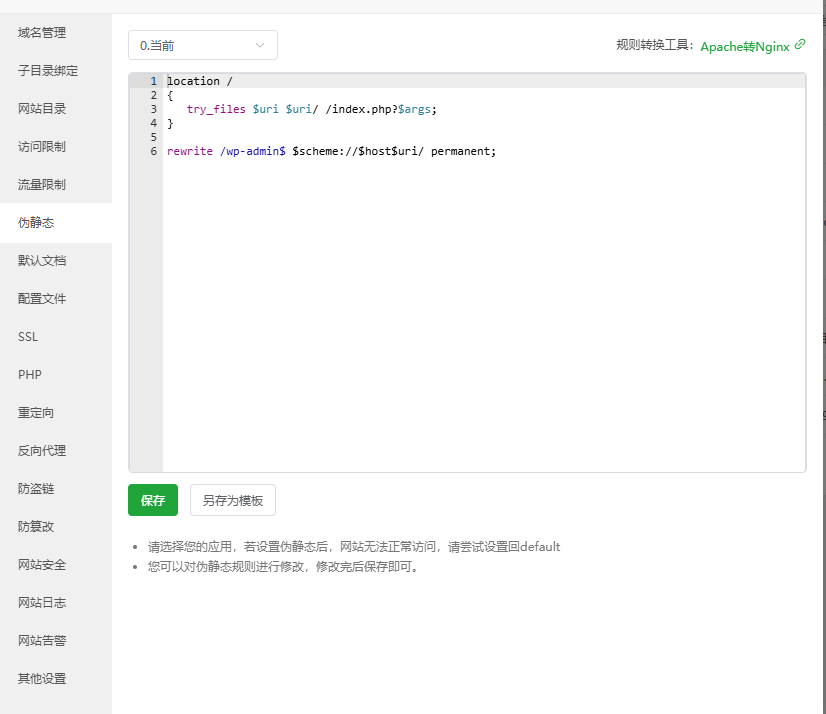Click the Apache转Nginx conversion link
The width and height of the screenshot is (826, 714).
744,46
